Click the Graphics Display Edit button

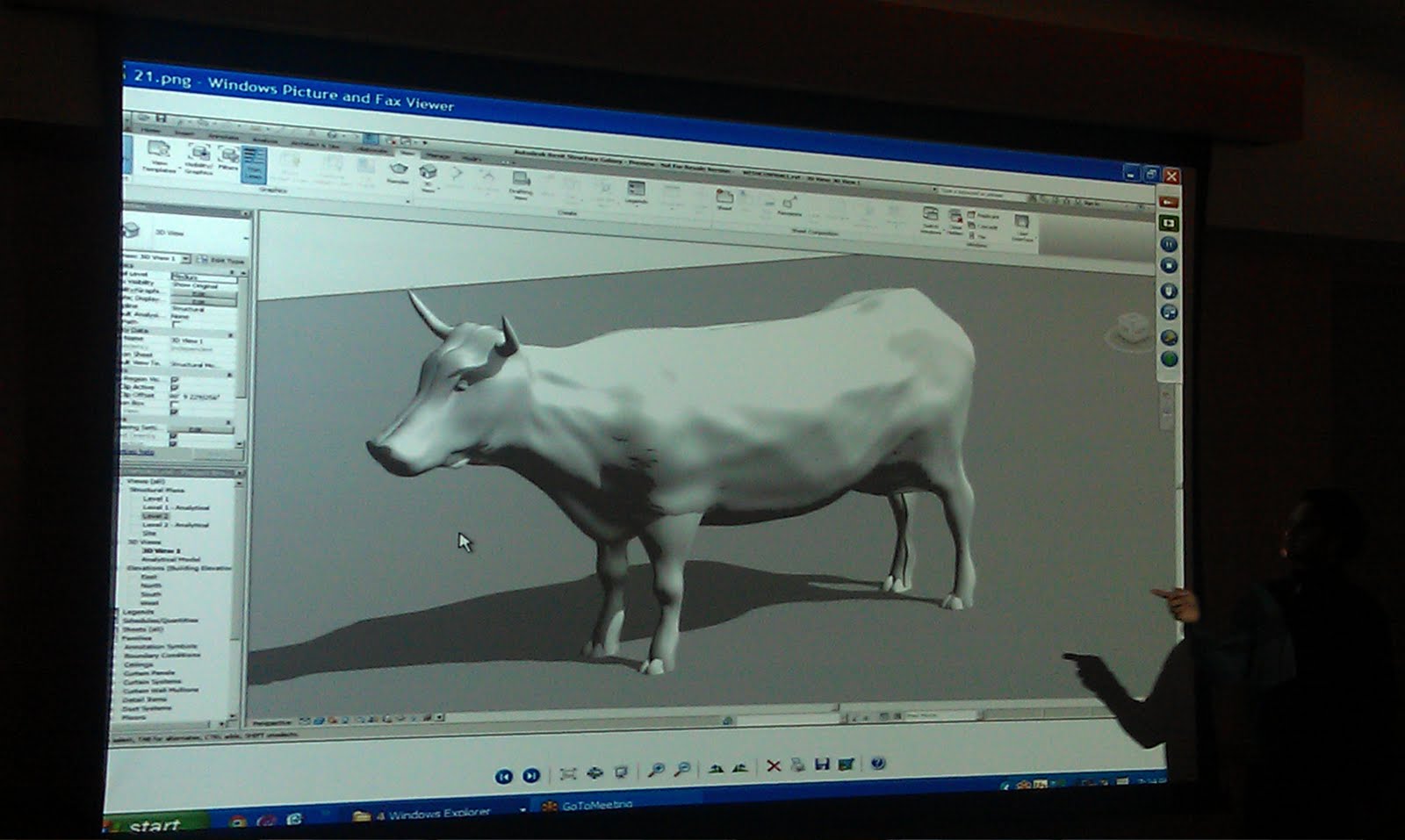(198, 302)
